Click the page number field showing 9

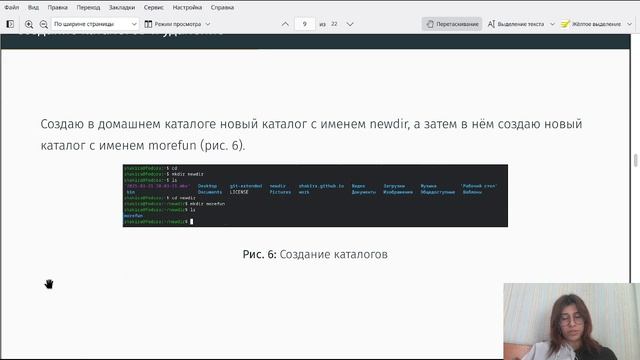[x=304, y=24]
